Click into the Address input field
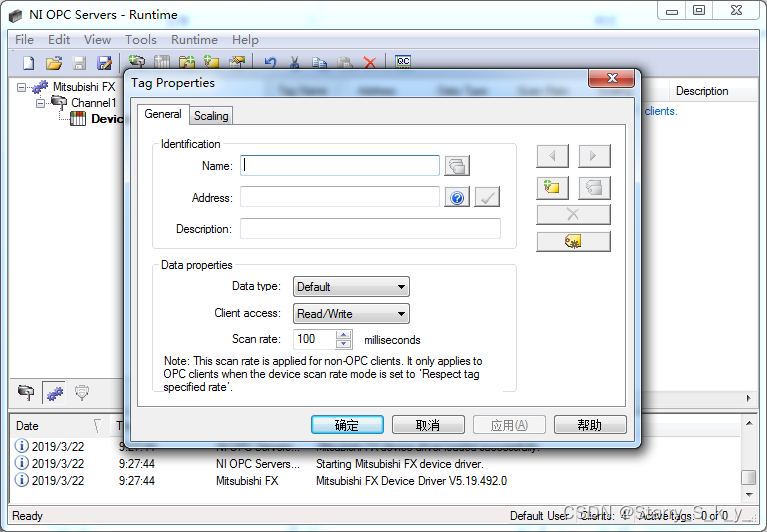The height and width of the screenshot is (532, 767). tap(340, 197)
